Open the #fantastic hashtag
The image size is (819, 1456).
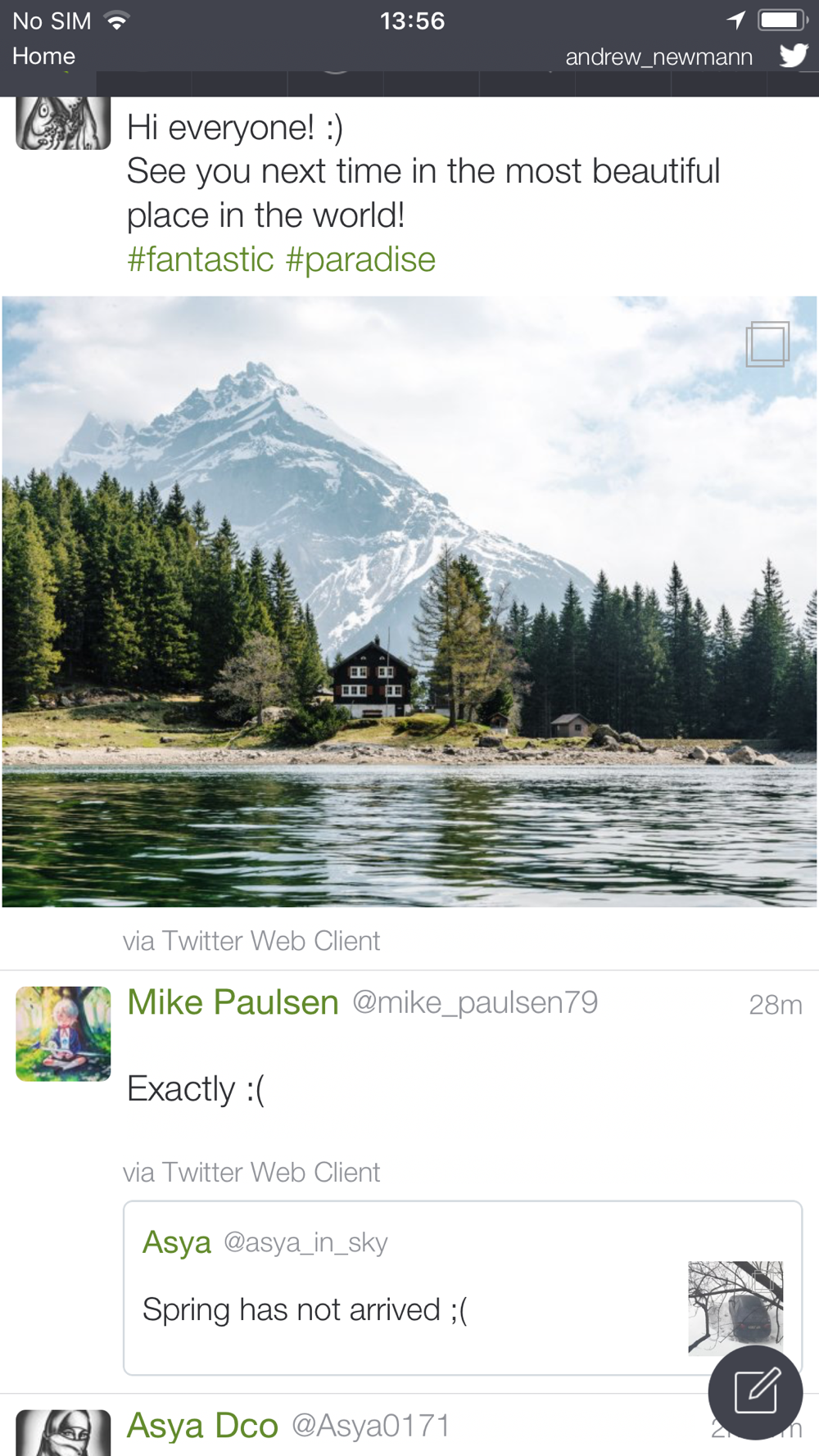tap(201, 260)
